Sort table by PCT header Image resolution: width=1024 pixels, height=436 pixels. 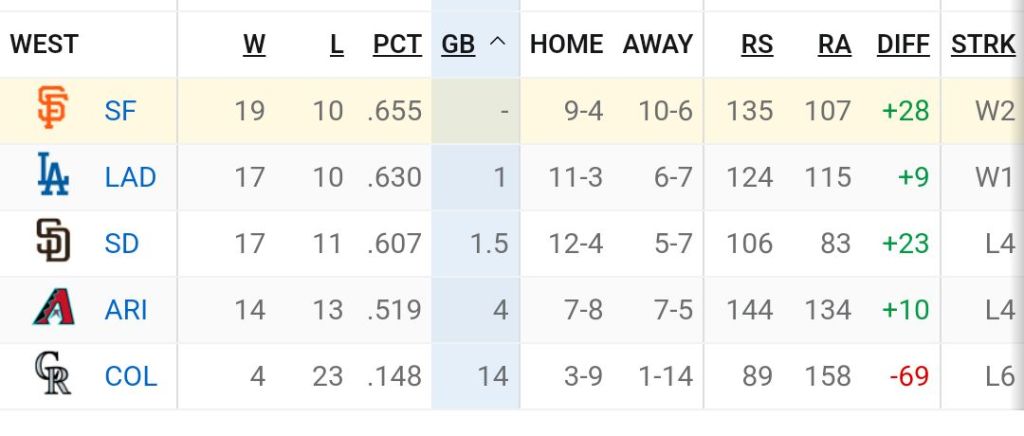click(x=397, y=44)
